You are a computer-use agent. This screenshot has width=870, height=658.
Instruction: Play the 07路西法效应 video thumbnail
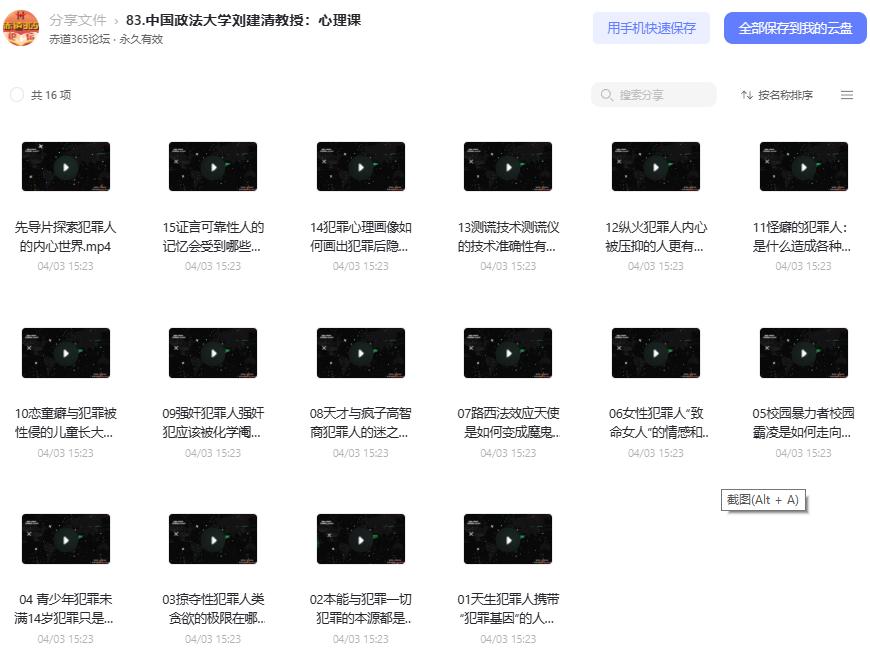[x=508, y=353]
